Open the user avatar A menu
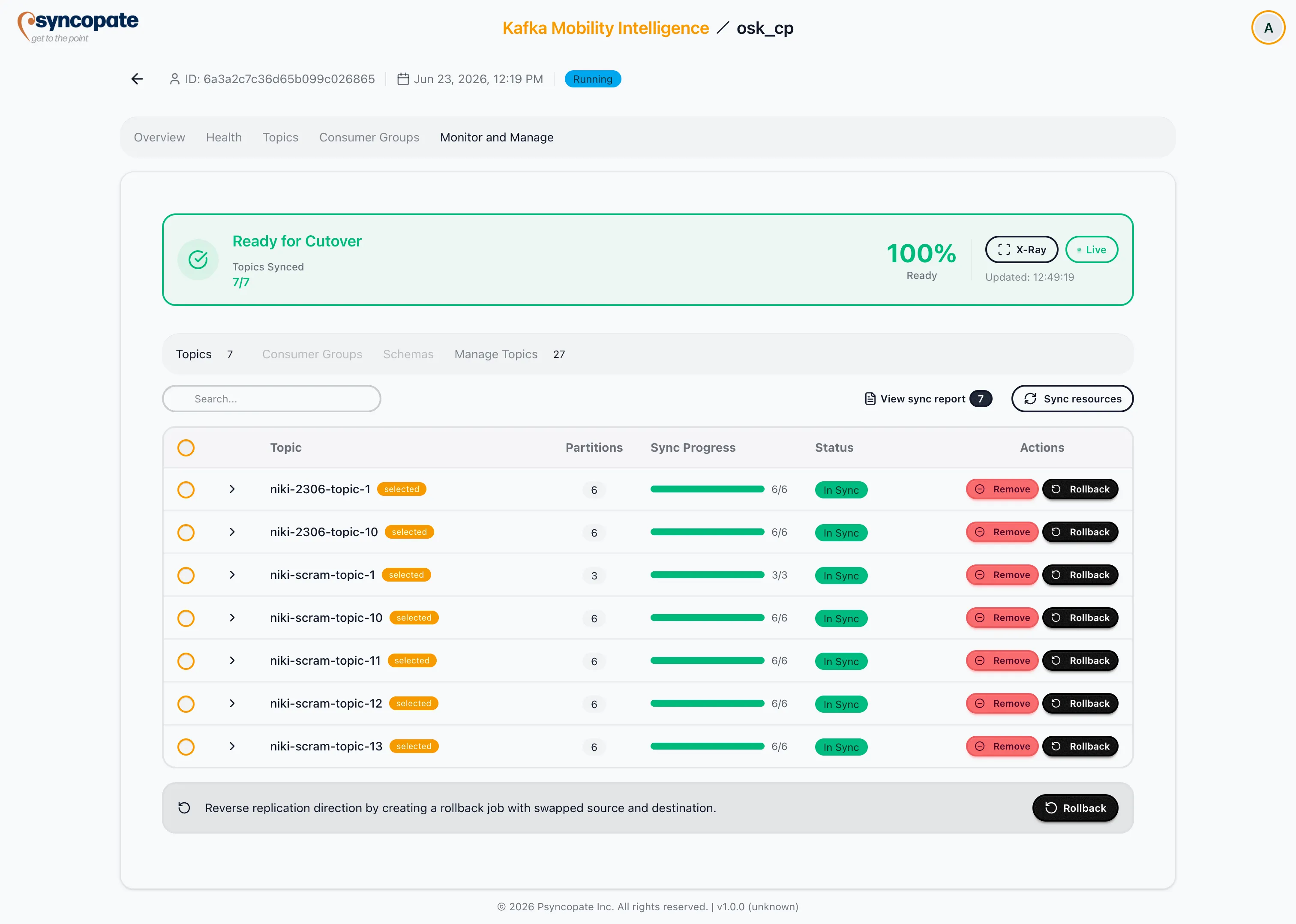 point(1268,28)
